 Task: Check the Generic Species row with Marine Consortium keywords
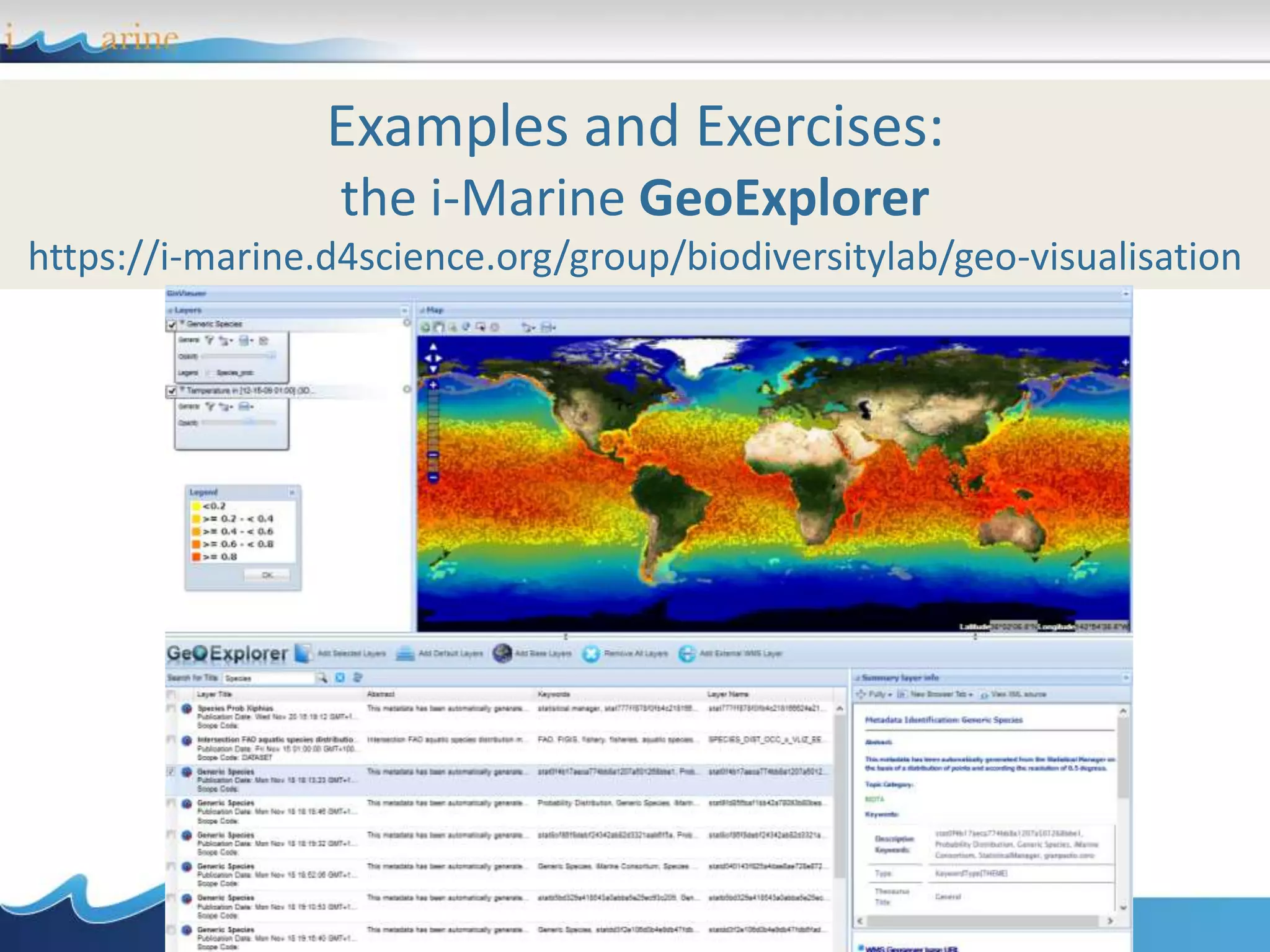(171, 866)
